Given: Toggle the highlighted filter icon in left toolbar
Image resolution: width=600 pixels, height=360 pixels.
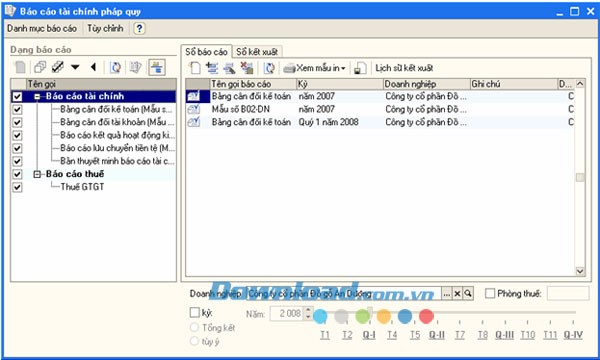Looking at the screenshot, I should tap(157, 67).
